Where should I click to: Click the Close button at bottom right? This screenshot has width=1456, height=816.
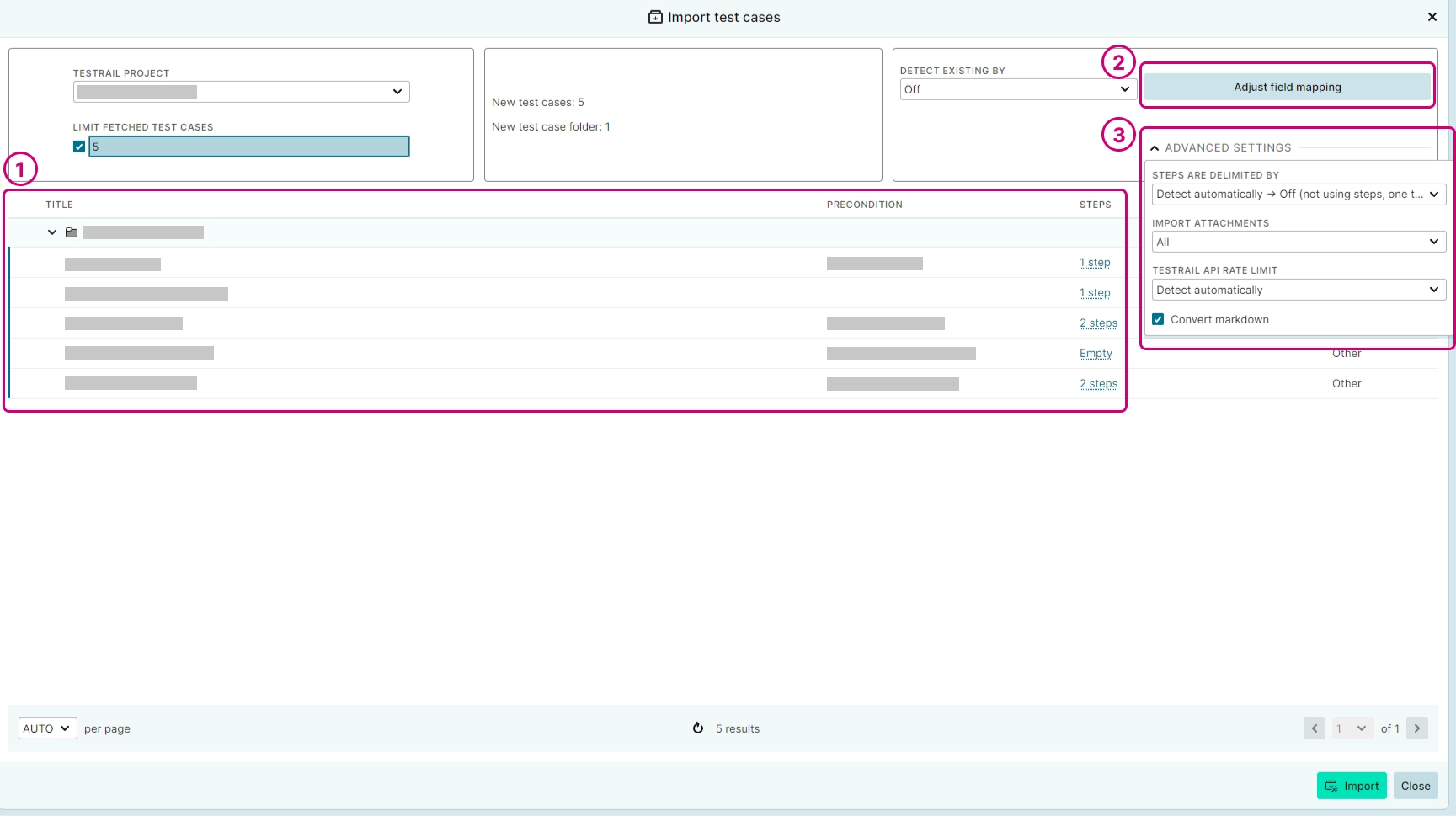(x=1415, y=786)
